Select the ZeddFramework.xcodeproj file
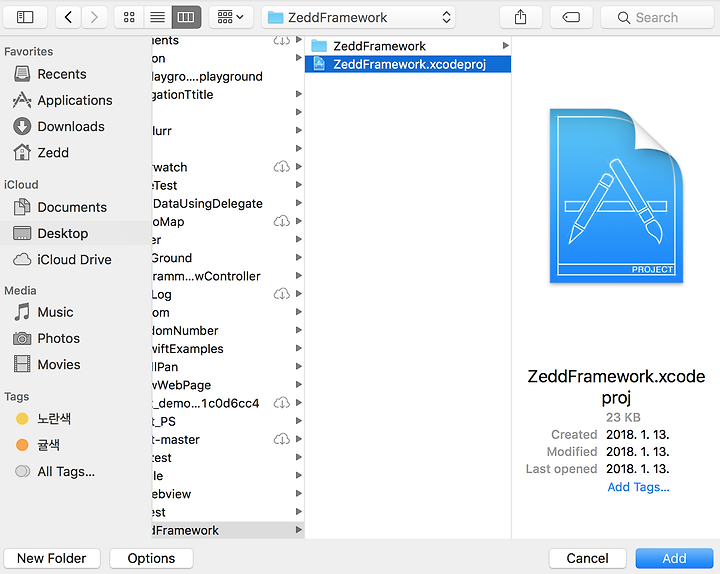This screenshot has height=574, width=720. pyautogui.click(x=408, y=64)
